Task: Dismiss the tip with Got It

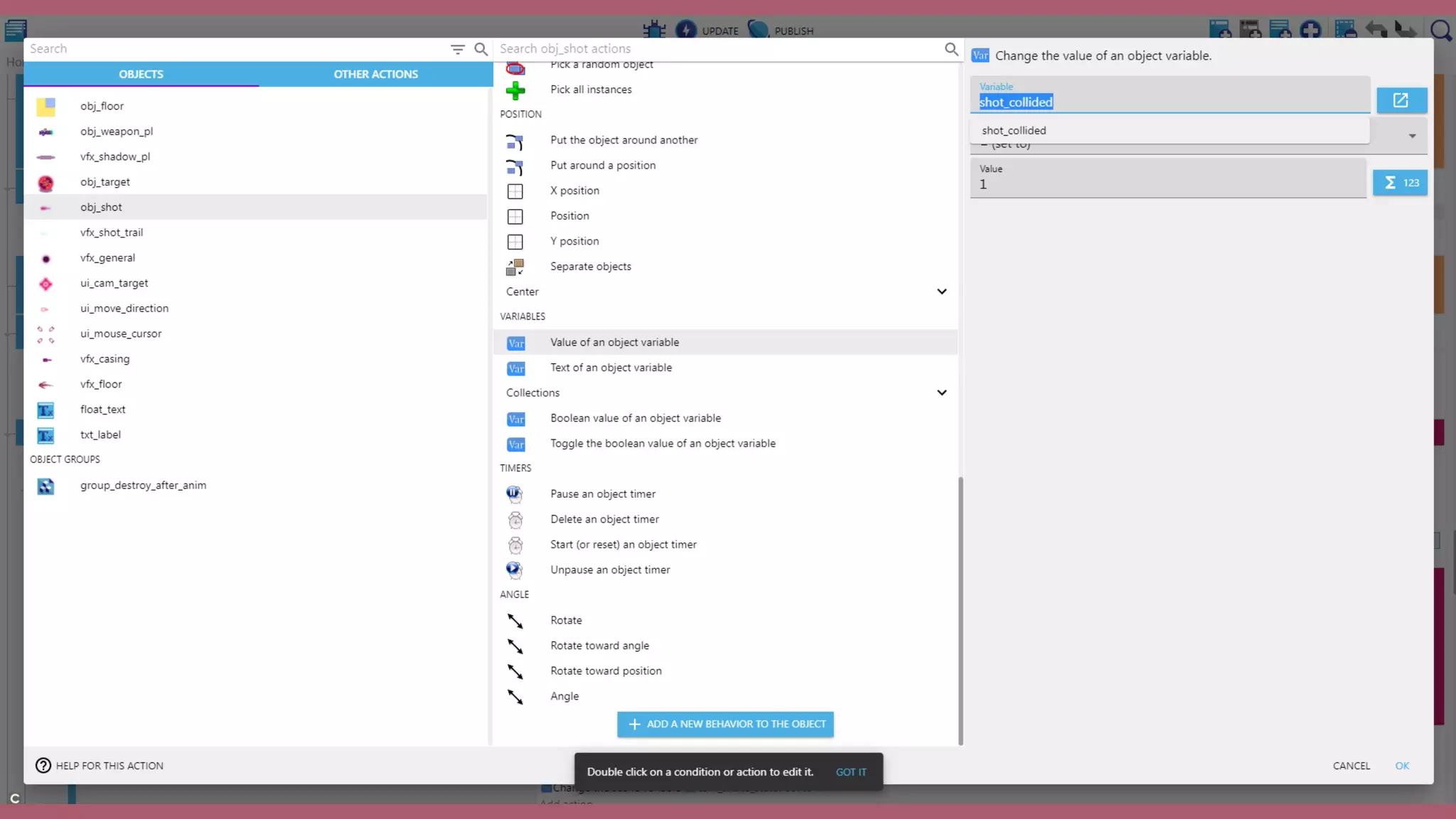Action: (x=851, y=772)
